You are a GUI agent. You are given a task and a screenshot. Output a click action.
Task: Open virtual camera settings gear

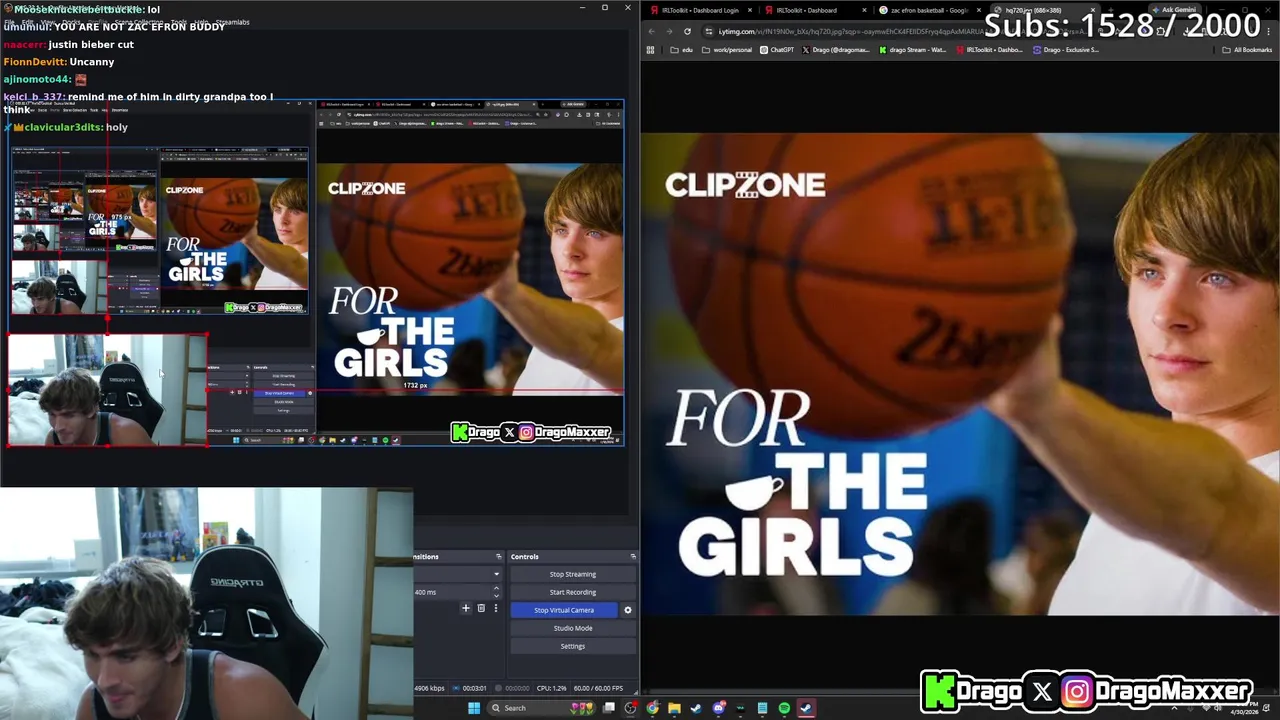tap(628, 610)
